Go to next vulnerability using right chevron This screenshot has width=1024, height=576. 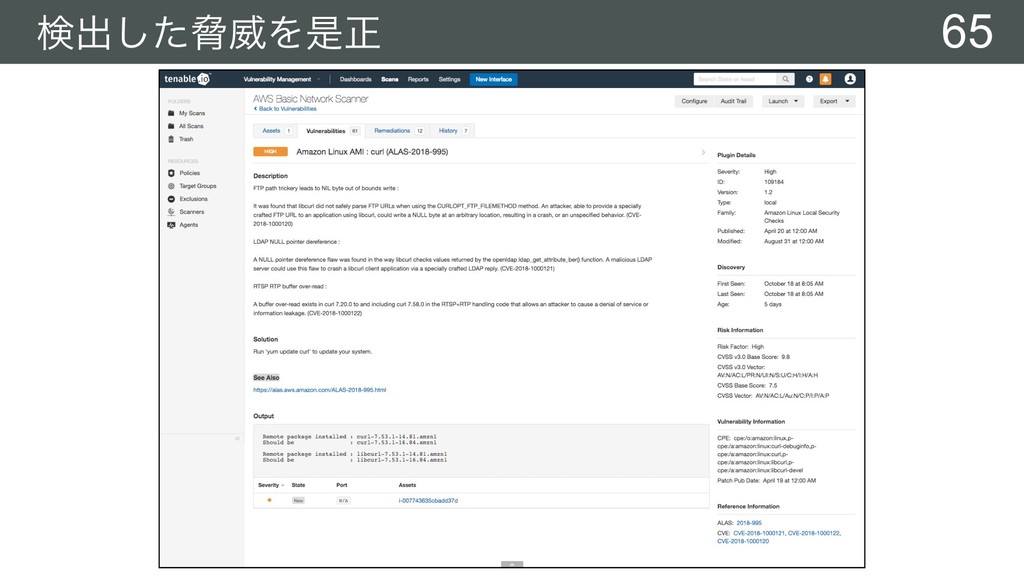[703, 152]
